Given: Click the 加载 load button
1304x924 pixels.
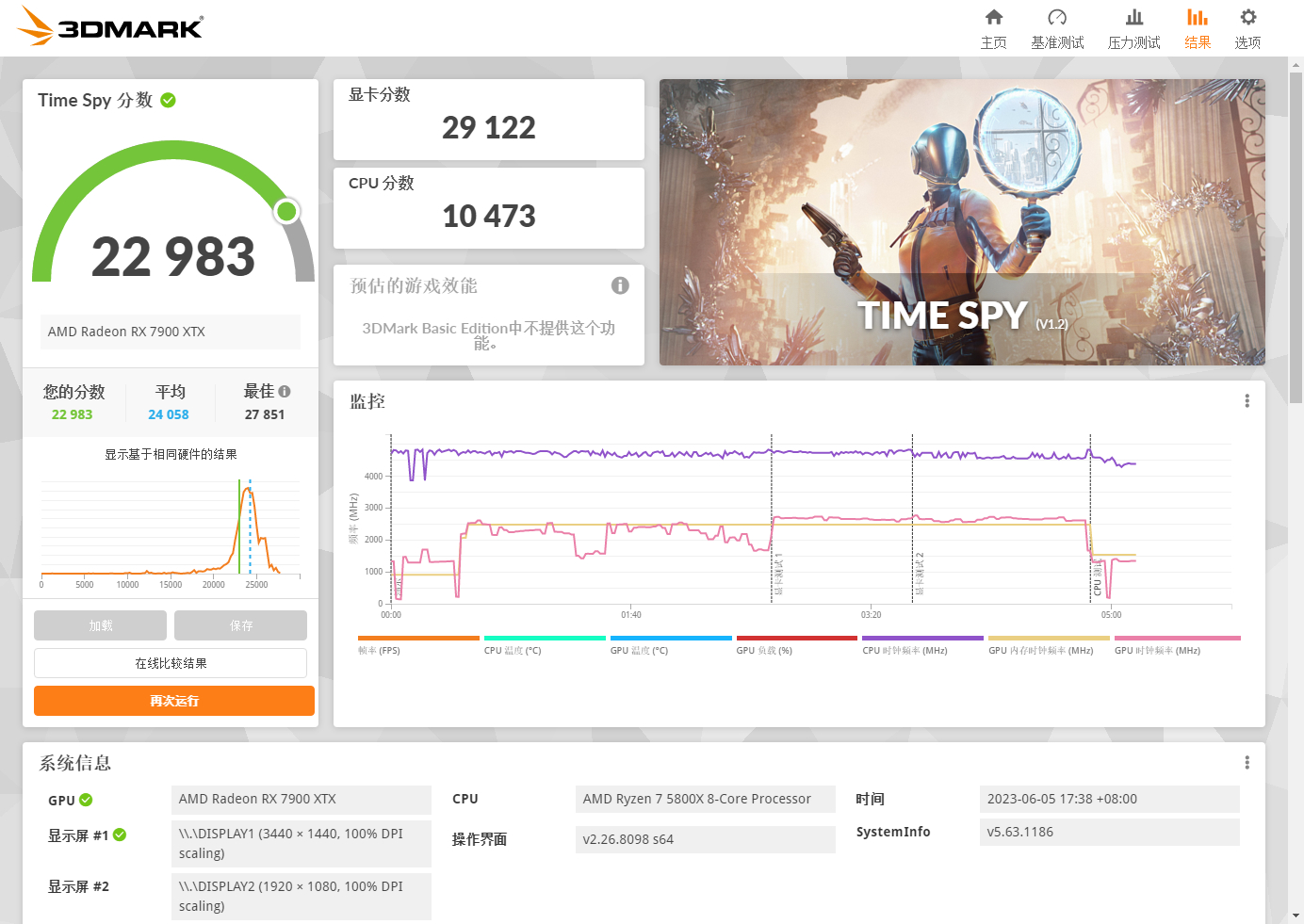Looking at the screenshot, I should 100,625.
